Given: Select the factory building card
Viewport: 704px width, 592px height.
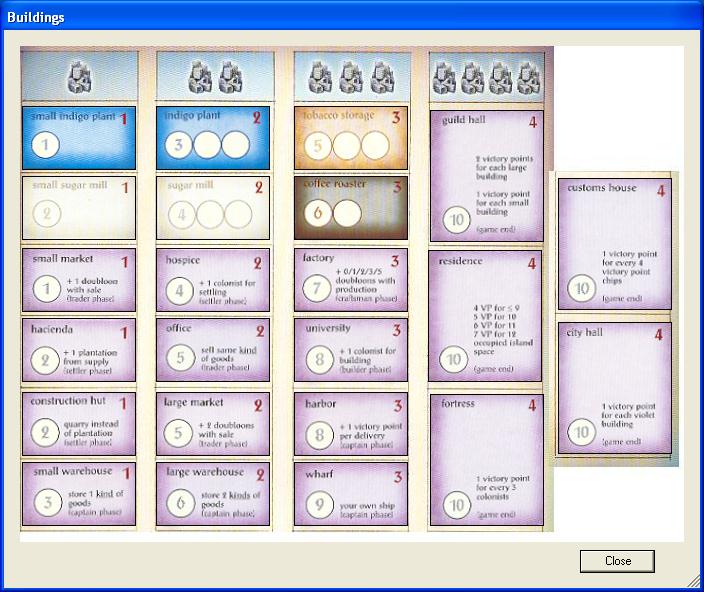Looking at the screenshot, I should [x=351, y=280].
